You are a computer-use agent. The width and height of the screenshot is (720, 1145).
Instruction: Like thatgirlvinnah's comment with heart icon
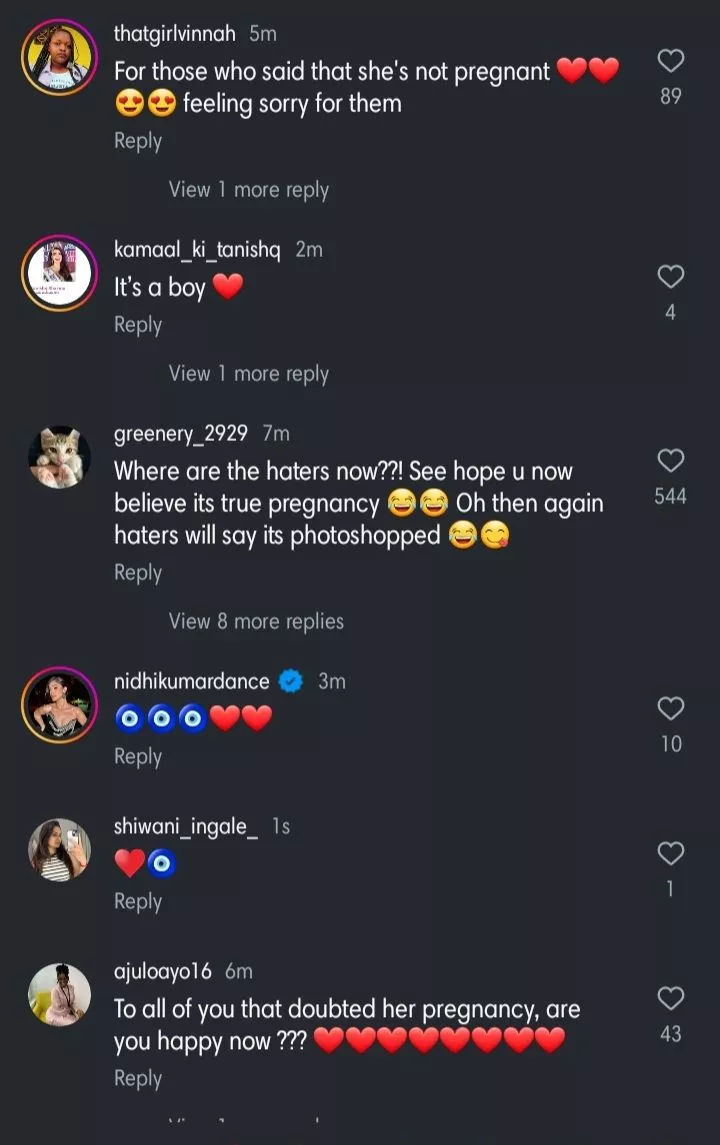tap(670, 62)
